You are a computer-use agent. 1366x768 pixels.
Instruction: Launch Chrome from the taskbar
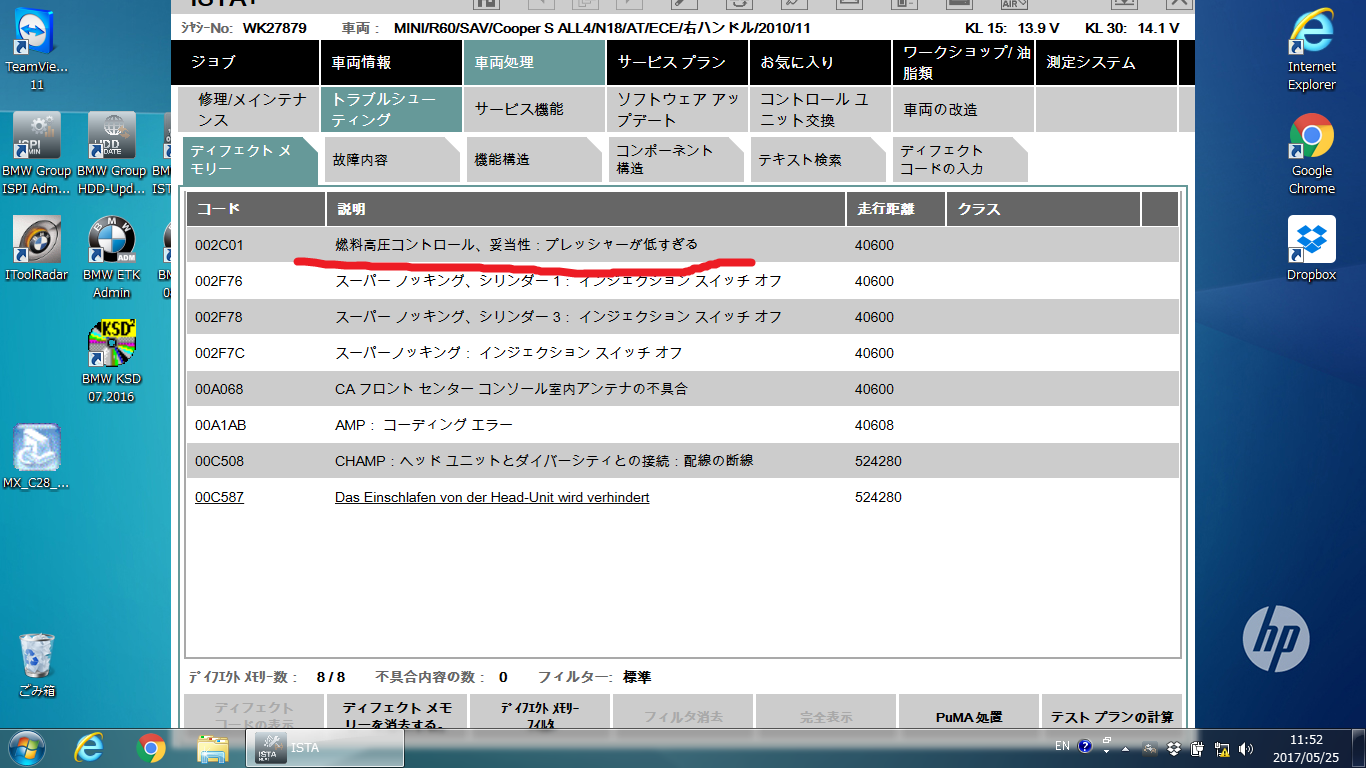tap(151, 747)
